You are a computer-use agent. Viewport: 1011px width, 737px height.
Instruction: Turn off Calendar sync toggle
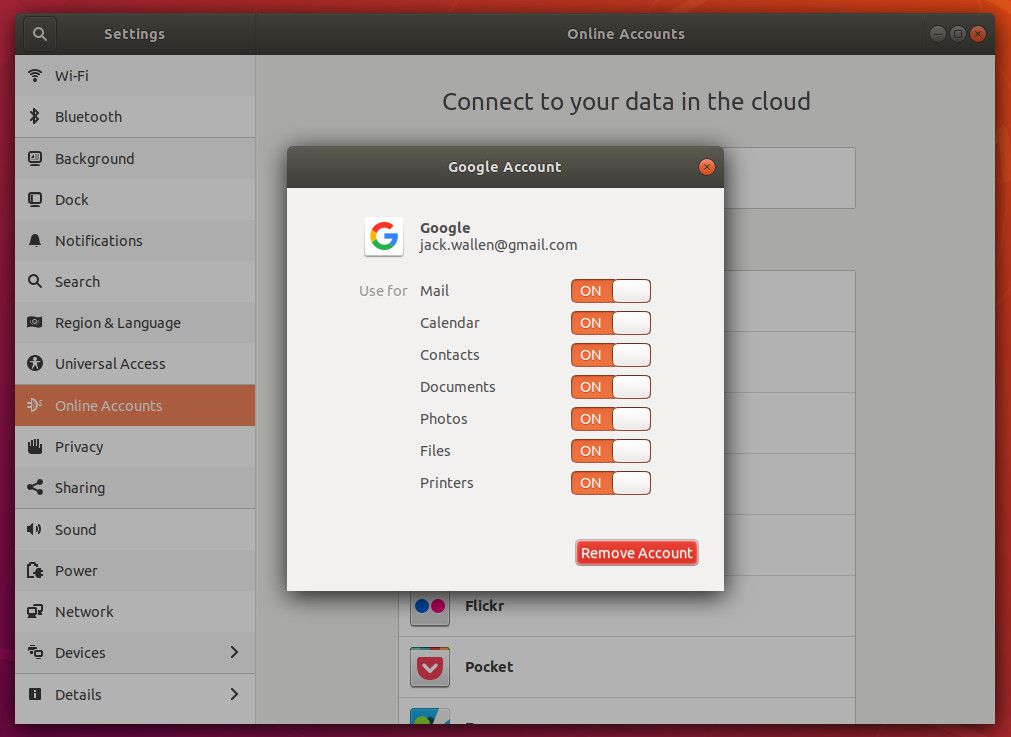(611, 323)
